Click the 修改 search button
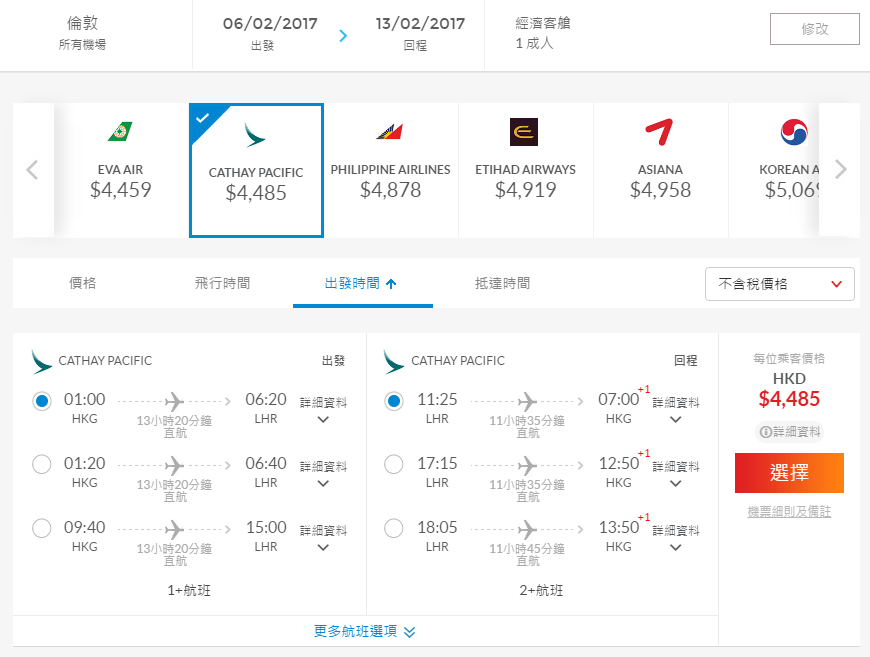The image size is (870, 657). 815,29
